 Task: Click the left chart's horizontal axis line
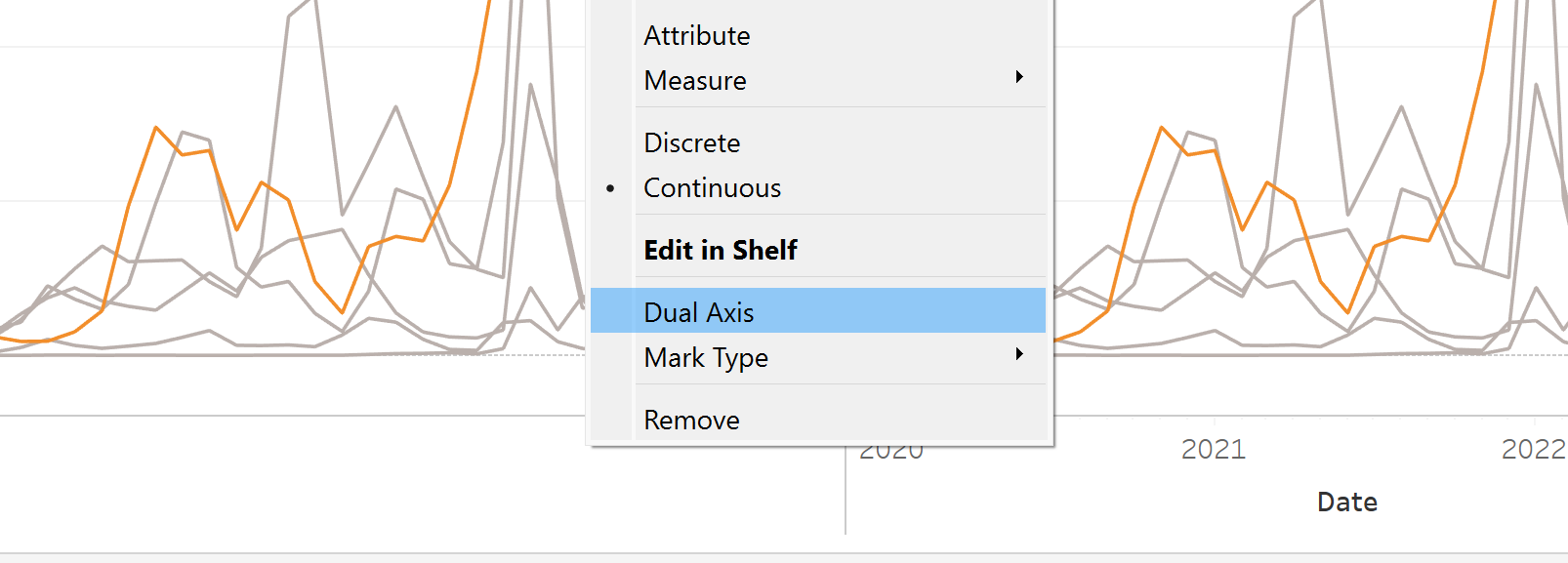click(x=293, y=416)
